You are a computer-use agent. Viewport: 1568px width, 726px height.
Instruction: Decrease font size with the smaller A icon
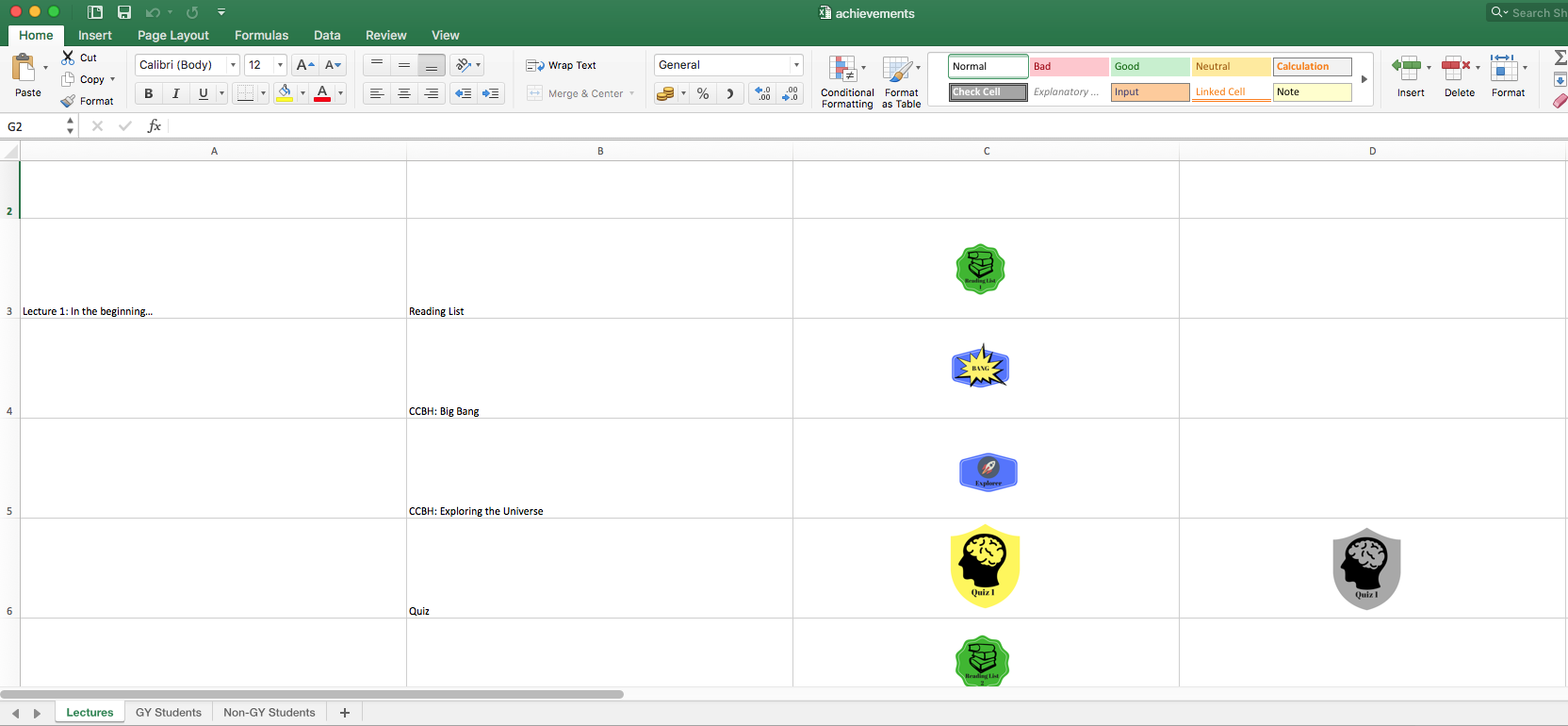(x=333, y=65)
